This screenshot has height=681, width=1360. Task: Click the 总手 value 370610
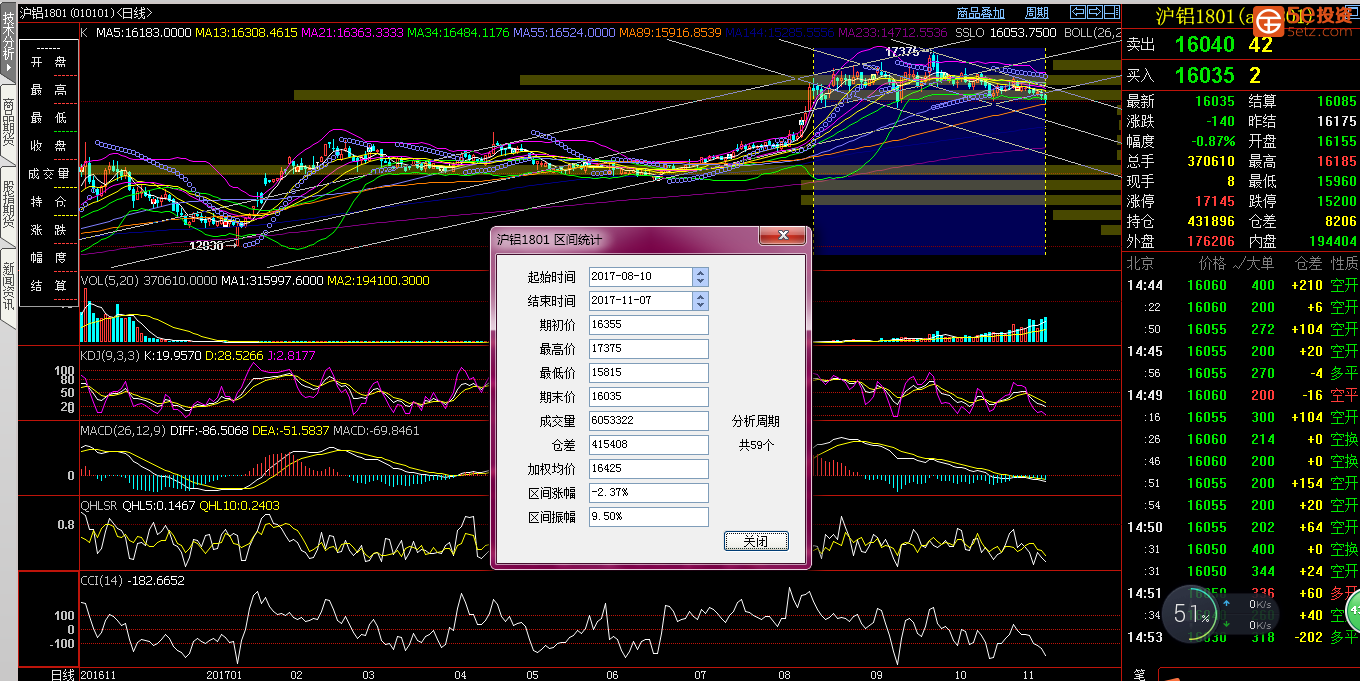[x=1209, y=161]
